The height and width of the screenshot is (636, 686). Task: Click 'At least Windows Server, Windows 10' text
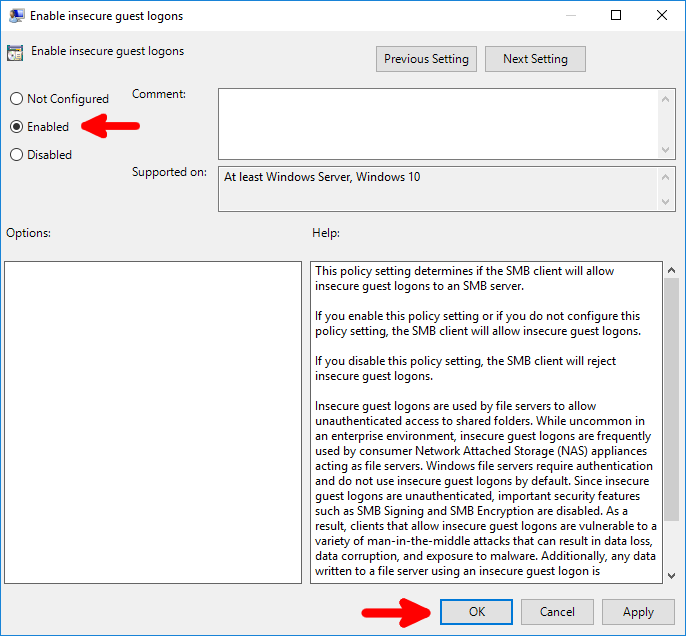tap(322, 177)
